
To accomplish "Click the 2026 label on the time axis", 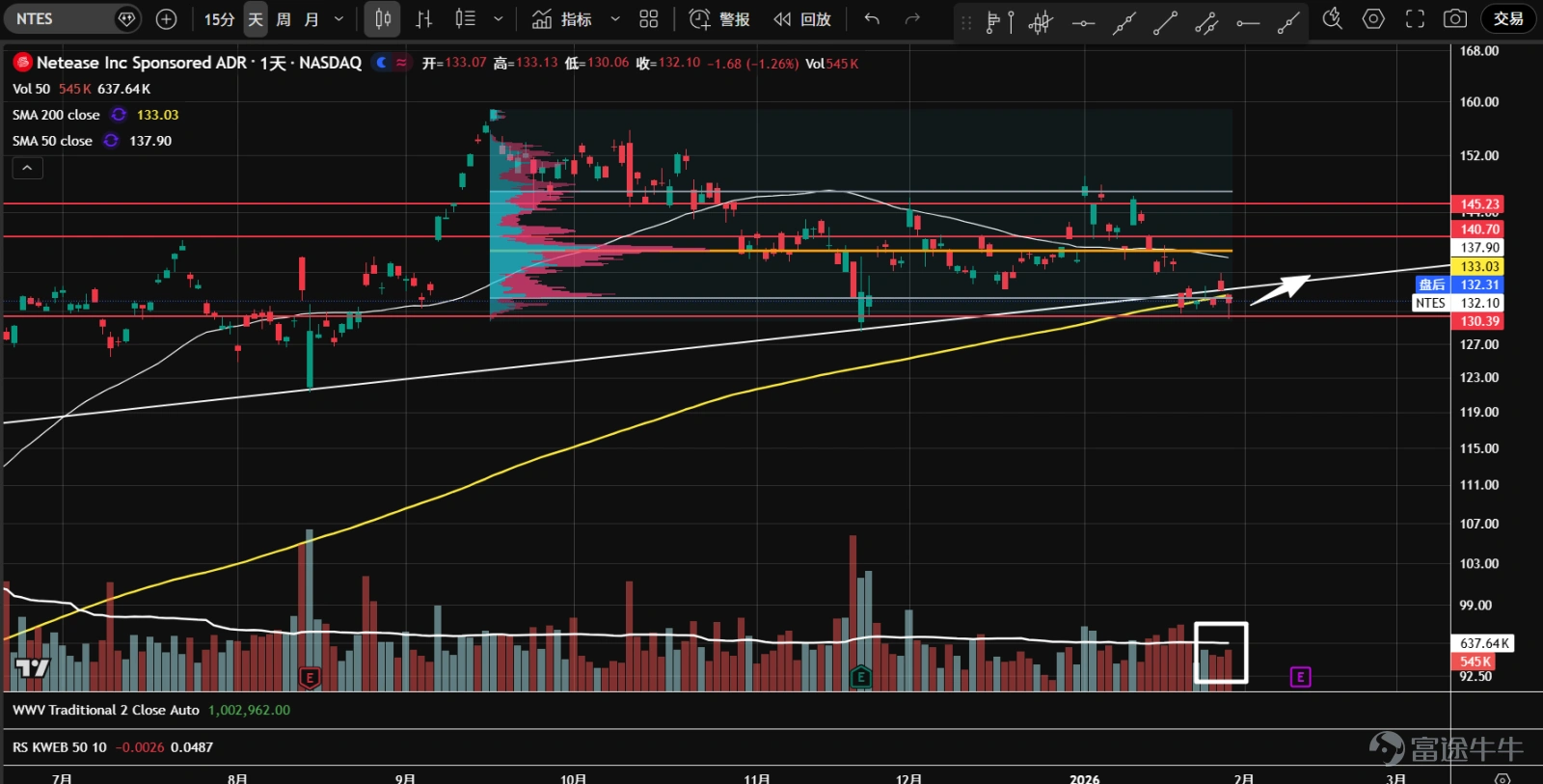I will [x=1084, y=778].
